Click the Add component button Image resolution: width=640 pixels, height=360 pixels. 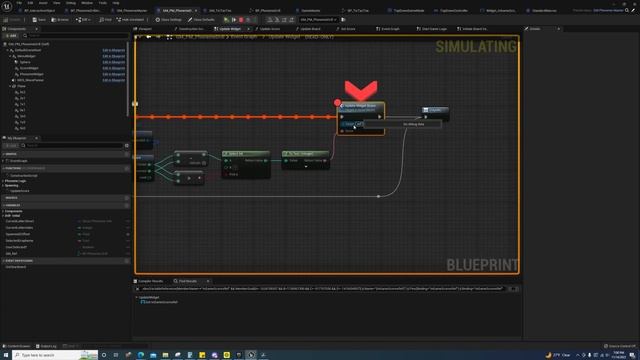coord(11,36)
